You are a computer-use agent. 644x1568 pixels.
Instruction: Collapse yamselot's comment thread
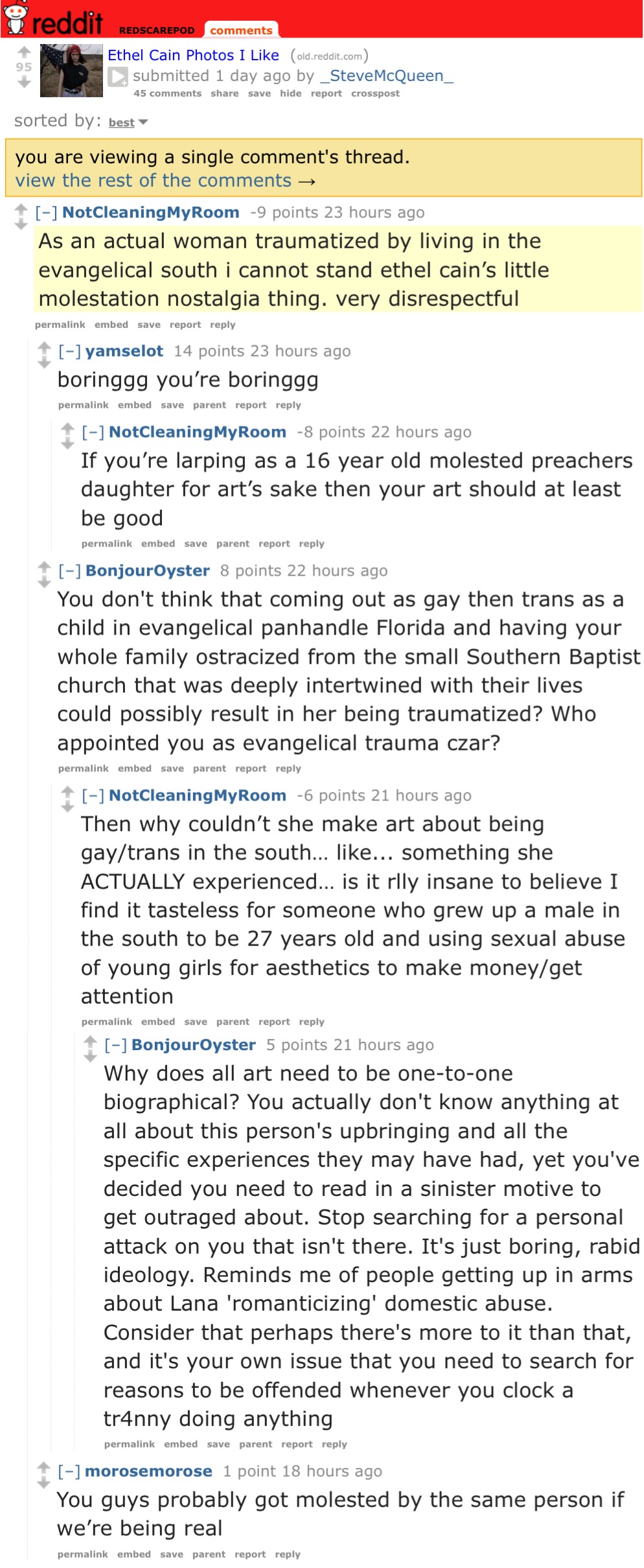pos(70,351)
